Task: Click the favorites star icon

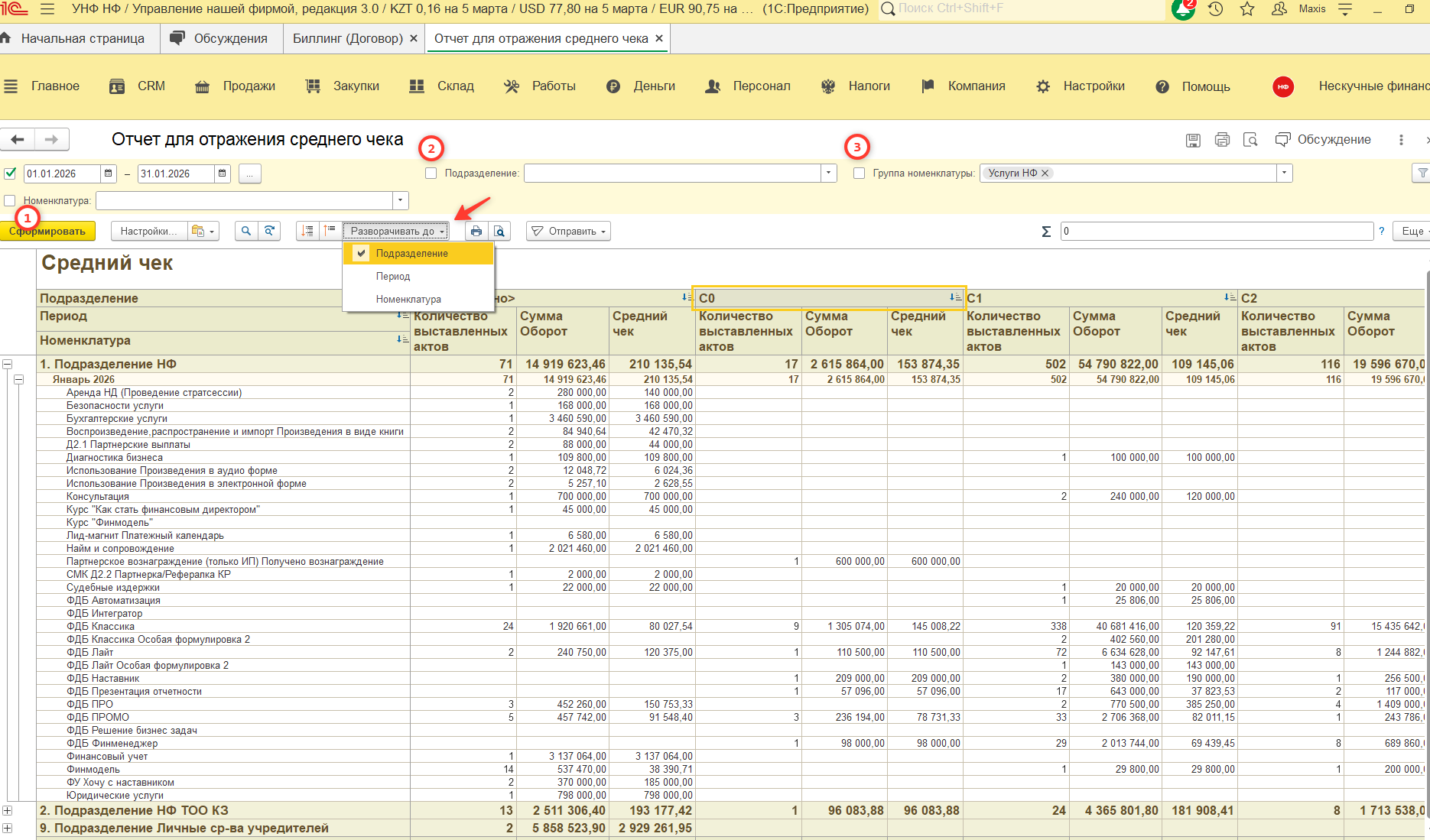Action: [1247, 9]
